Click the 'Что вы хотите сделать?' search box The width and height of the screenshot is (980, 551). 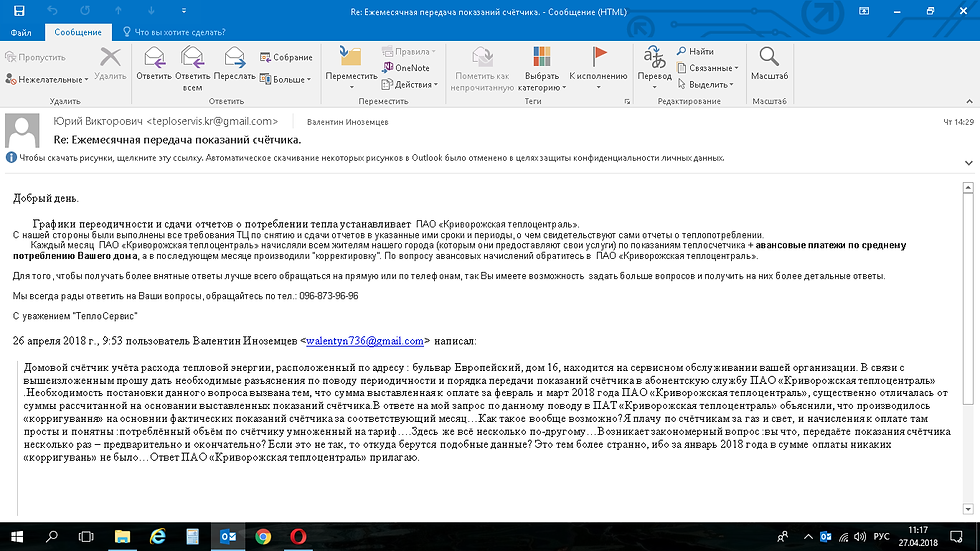click(x=174, y=32)
